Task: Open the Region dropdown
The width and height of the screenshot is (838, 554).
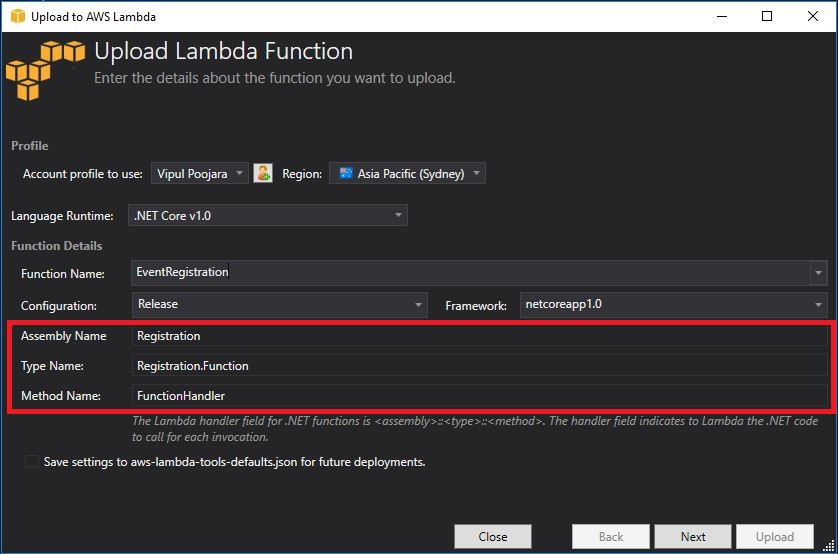Action: click(x=407, y=173)
